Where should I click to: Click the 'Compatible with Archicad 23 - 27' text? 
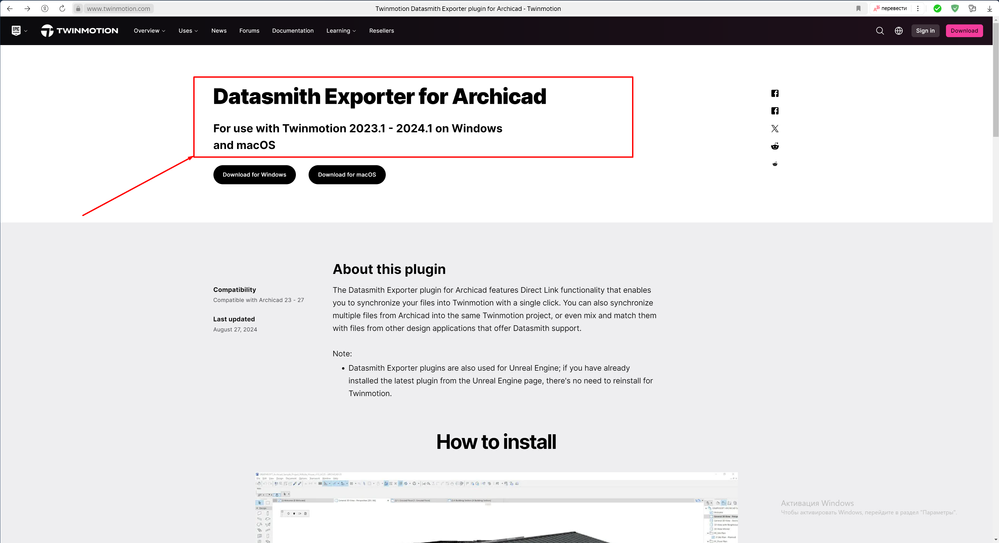259,300
